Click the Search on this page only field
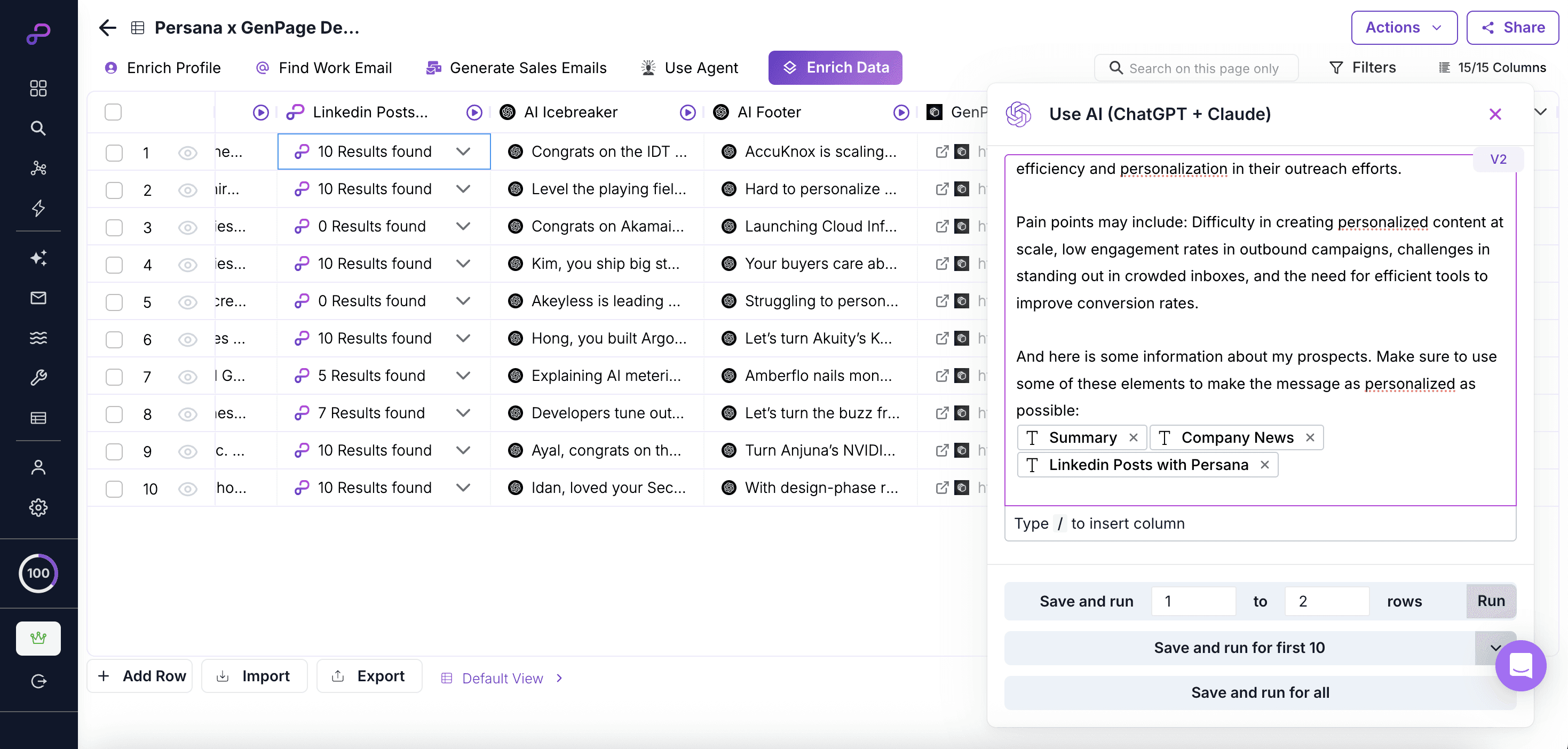Image resolution: width=1568 pixels, height=749 pixels. [x=1203, y=68]
